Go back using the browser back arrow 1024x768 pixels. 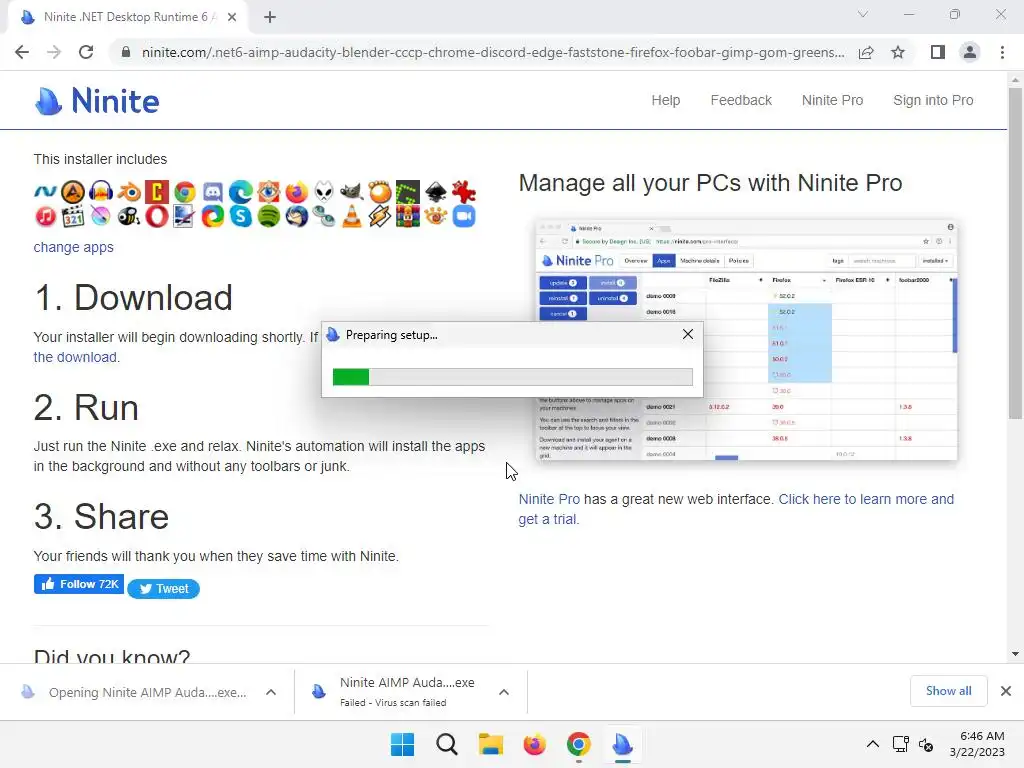tap(22, 52)
